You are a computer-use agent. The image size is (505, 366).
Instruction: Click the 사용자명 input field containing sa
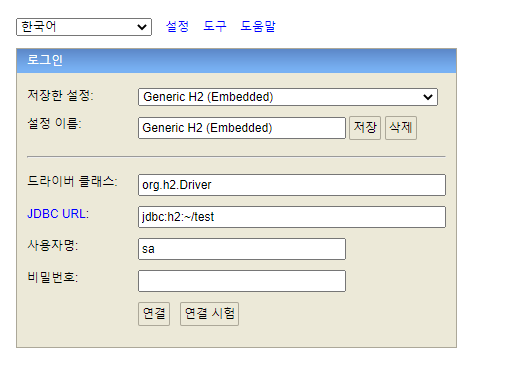click(242, 249)
